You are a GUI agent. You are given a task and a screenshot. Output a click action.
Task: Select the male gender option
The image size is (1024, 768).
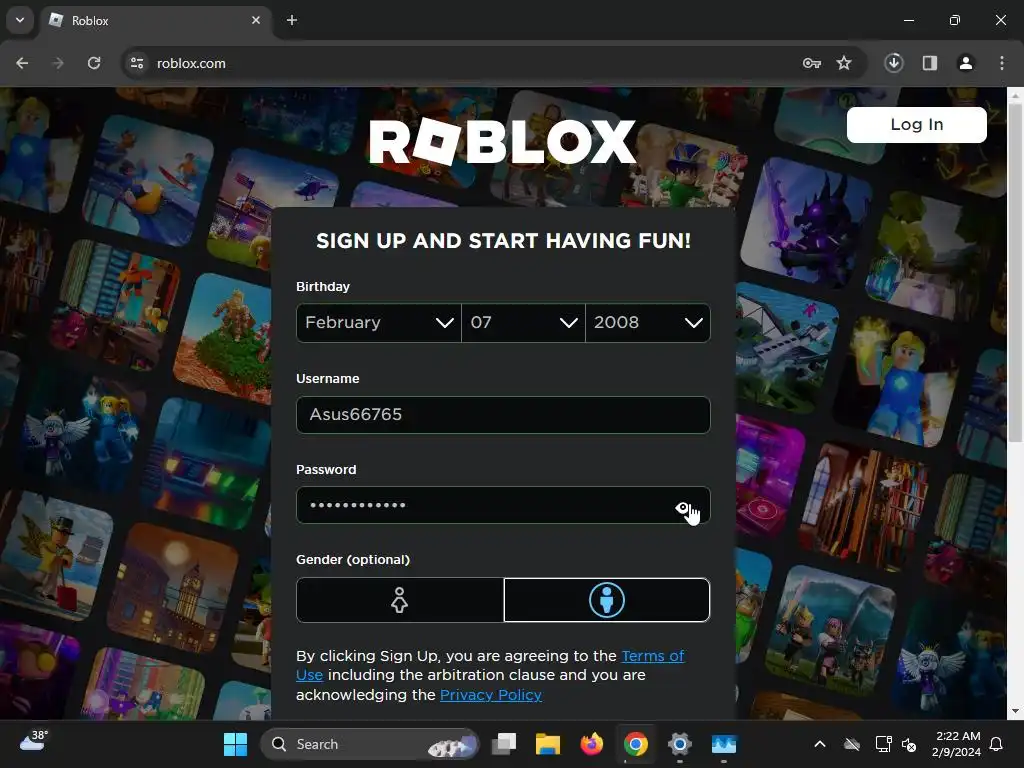click(x=607, y=600)
